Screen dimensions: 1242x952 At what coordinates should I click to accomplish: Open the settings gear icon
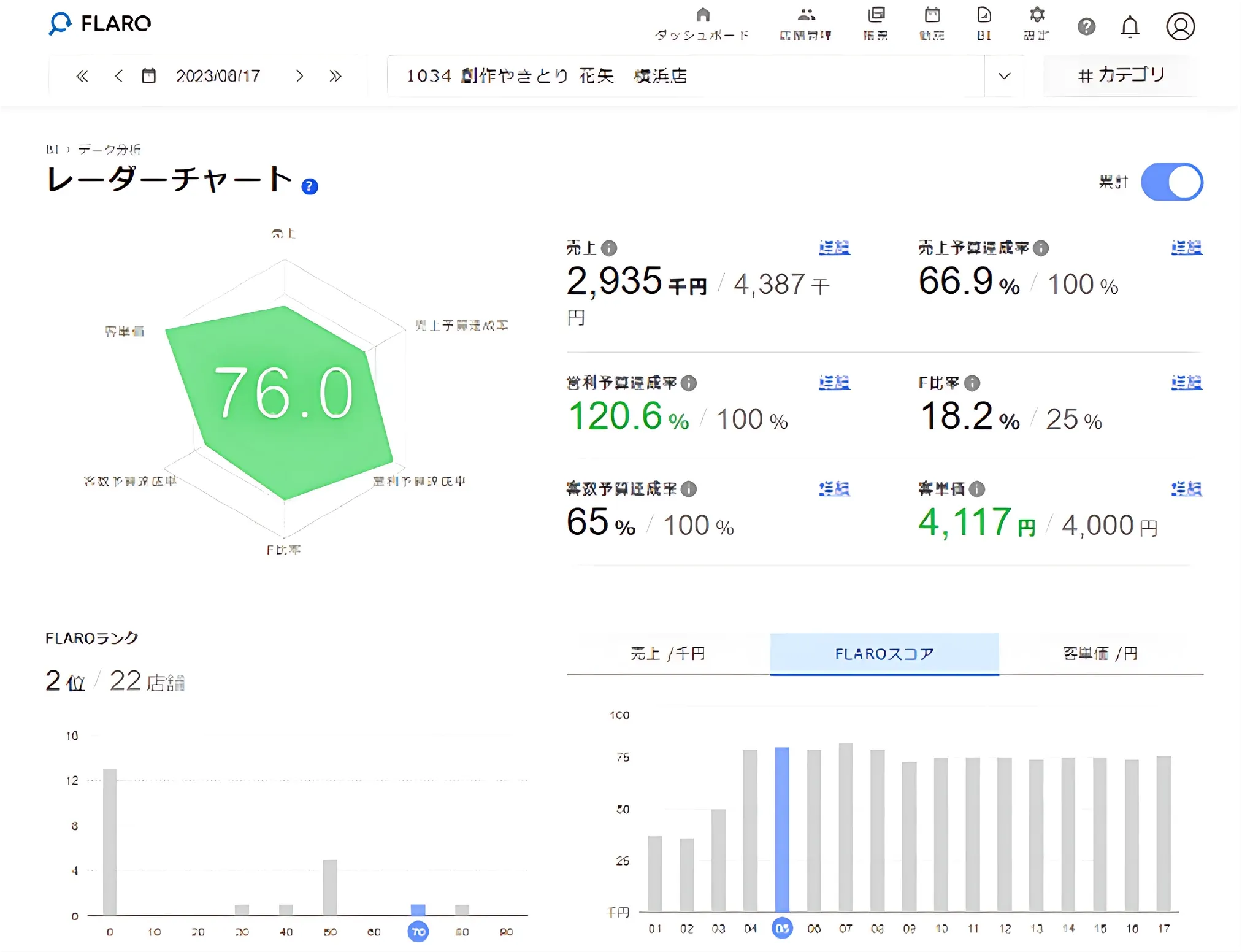1037,15
